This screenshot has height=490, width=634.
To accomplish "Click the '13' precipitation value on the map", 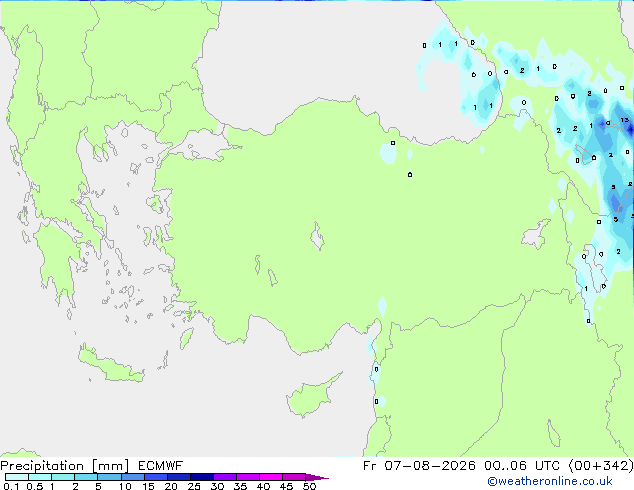I will coord(625,120).
